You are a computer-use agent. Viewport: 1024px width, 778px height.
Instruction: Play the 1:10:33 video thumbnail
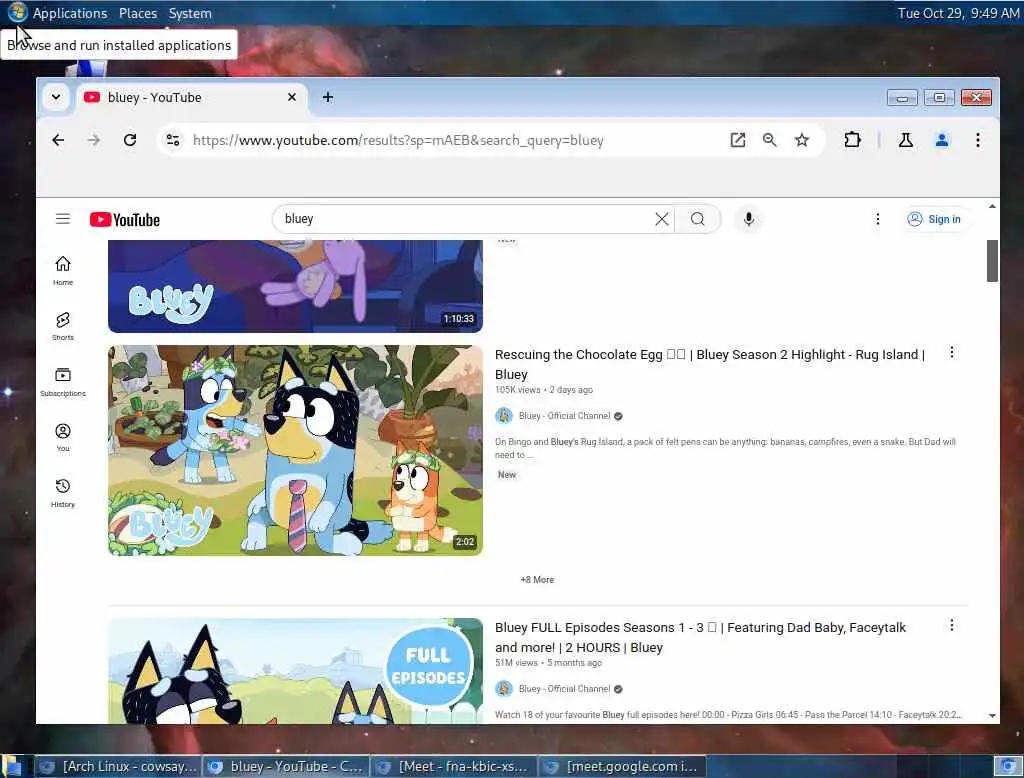295,286
